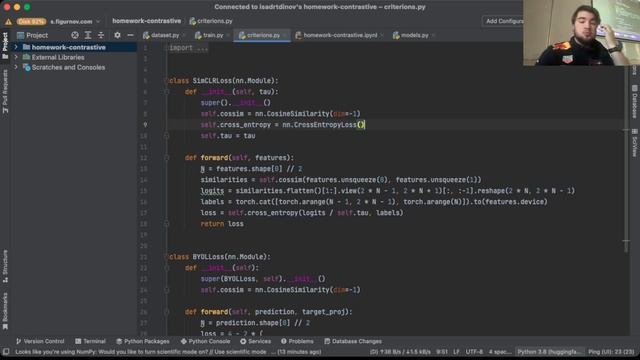This screenshot has height=360, width=640.
Task: Open the Services tool window
Action: coord(256,341)
